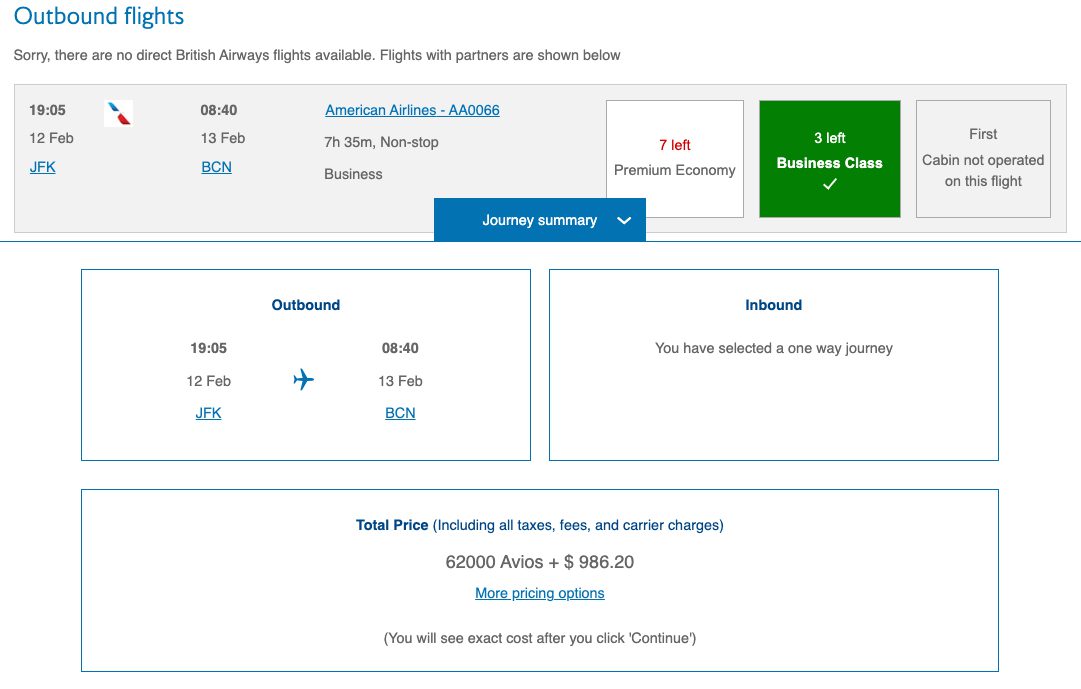Click the 7 left availability indicator
Viewport: 1081px width, 689px height.
point(674,145)
